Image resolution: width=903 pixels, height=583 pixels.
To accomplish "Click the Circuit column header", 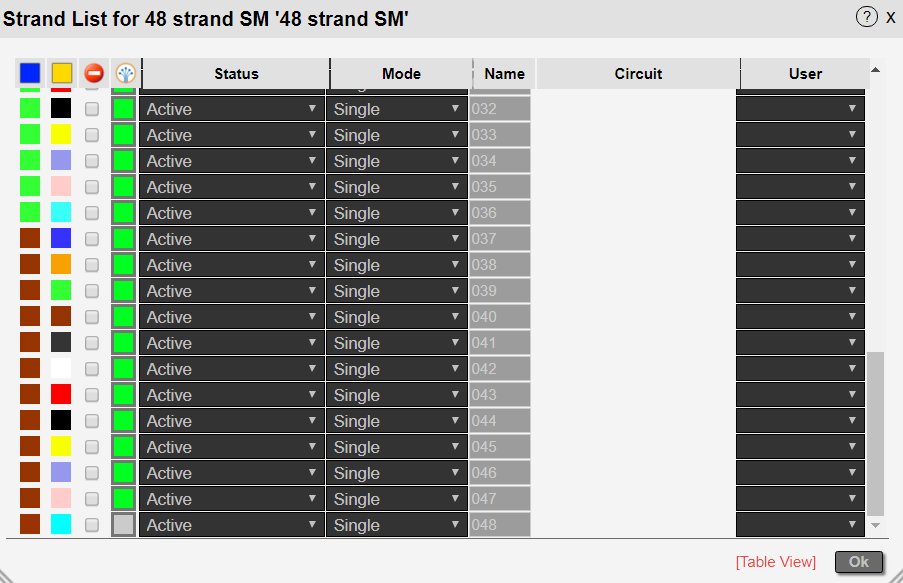I will (x=638, y=74).
